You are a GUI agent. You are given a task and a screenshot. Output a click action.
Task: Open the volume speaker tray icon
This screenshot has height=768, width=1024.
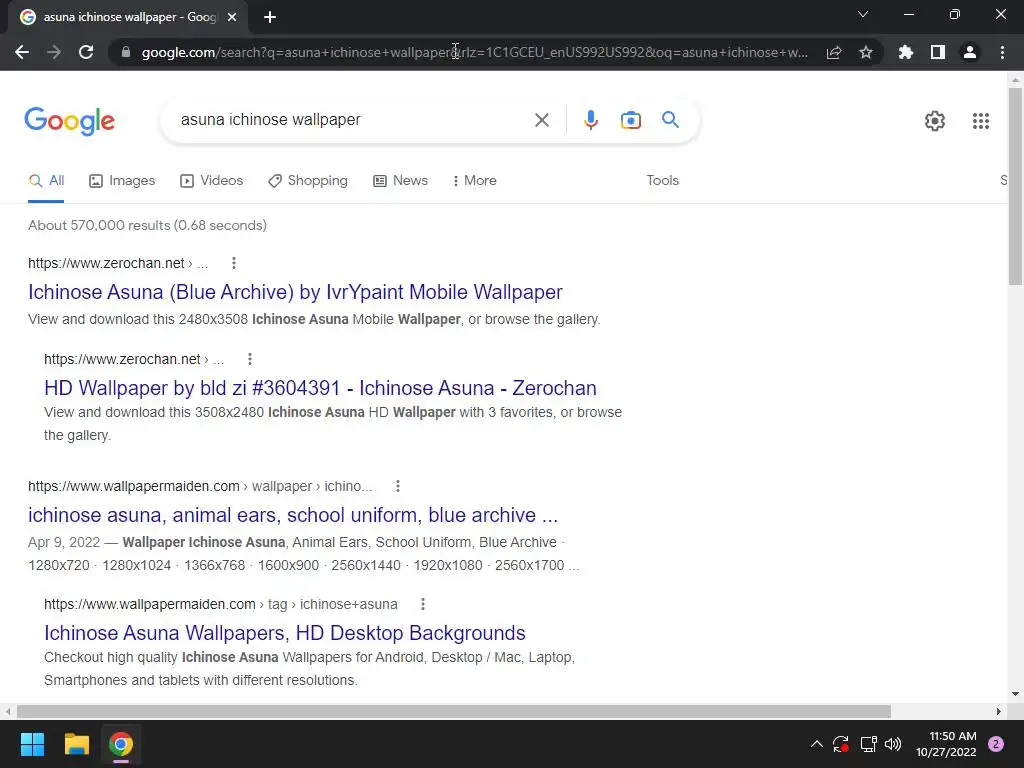(893, 744)
